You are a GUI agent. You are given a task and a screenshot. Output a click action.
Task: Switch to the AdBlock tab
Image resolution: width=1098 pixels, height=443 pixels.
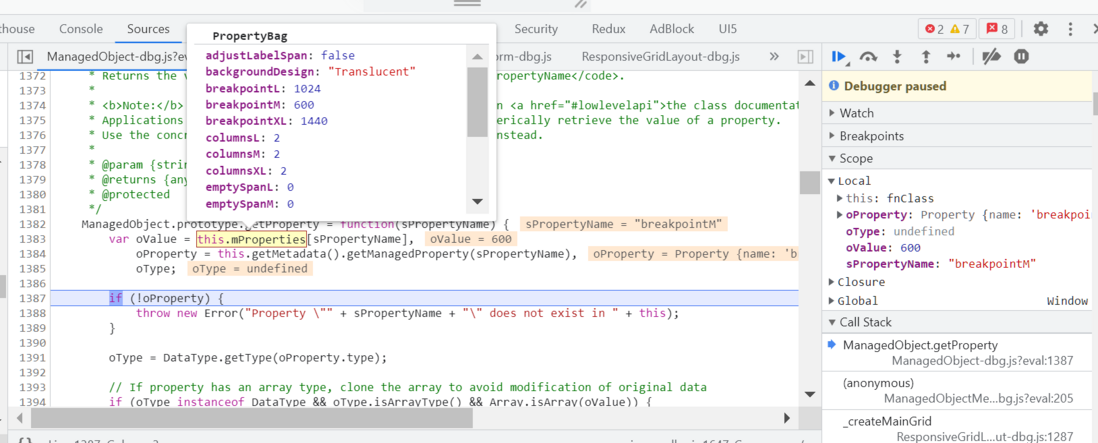672,29
